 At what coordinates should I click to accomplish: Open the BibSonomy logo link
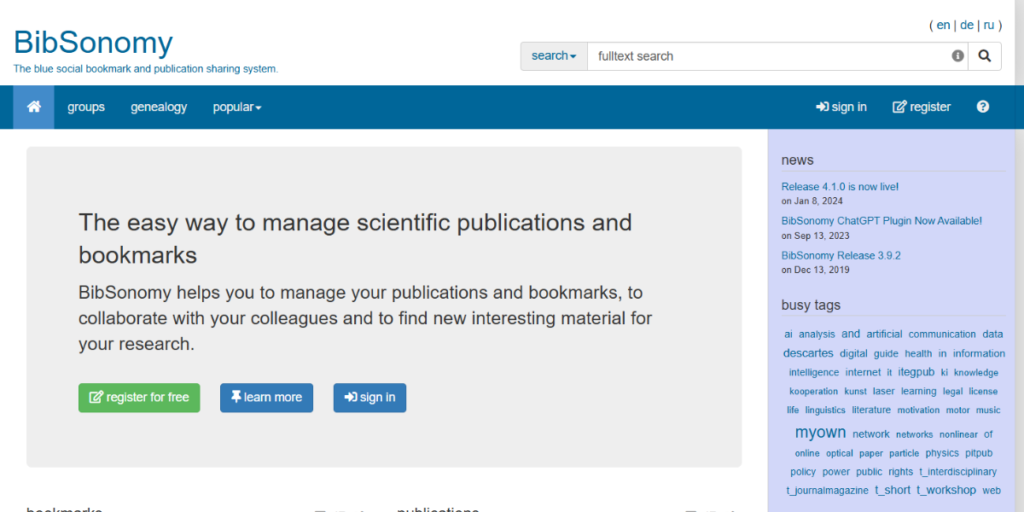point(93,43)
